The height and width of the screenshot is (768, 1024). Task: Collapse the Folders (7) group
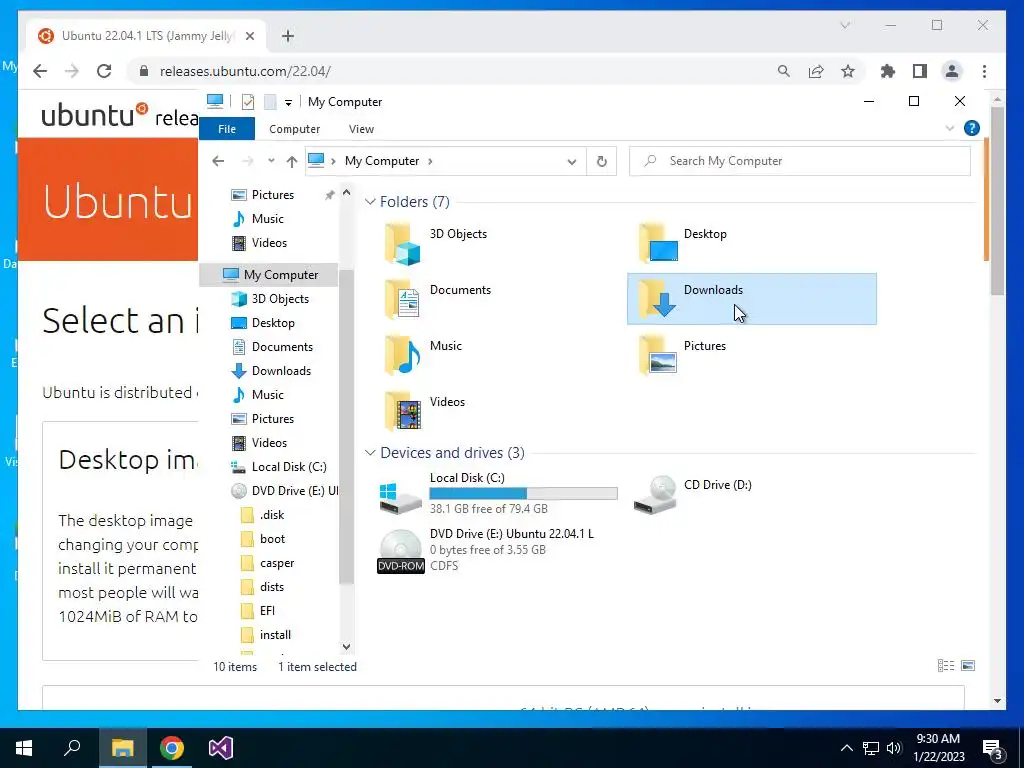pyautogui.click(x=370, y=202)
